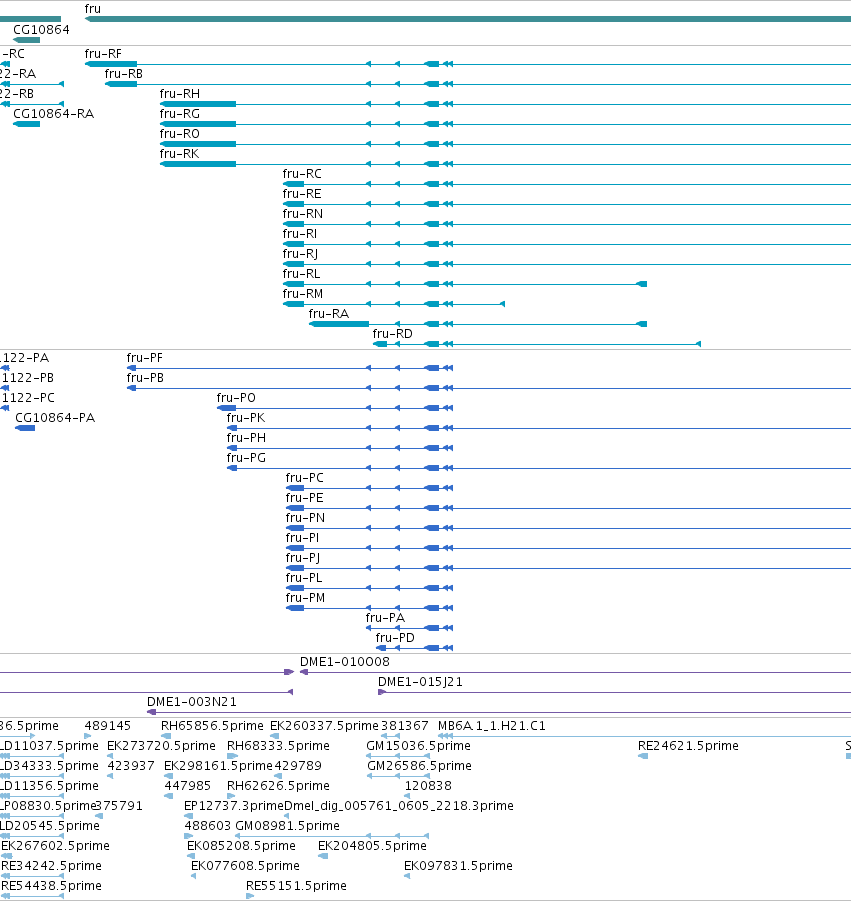Viewport: 851px width, 901px height.
Task: Select the EK204805.5prime EST label
Action: coord(372,846)
